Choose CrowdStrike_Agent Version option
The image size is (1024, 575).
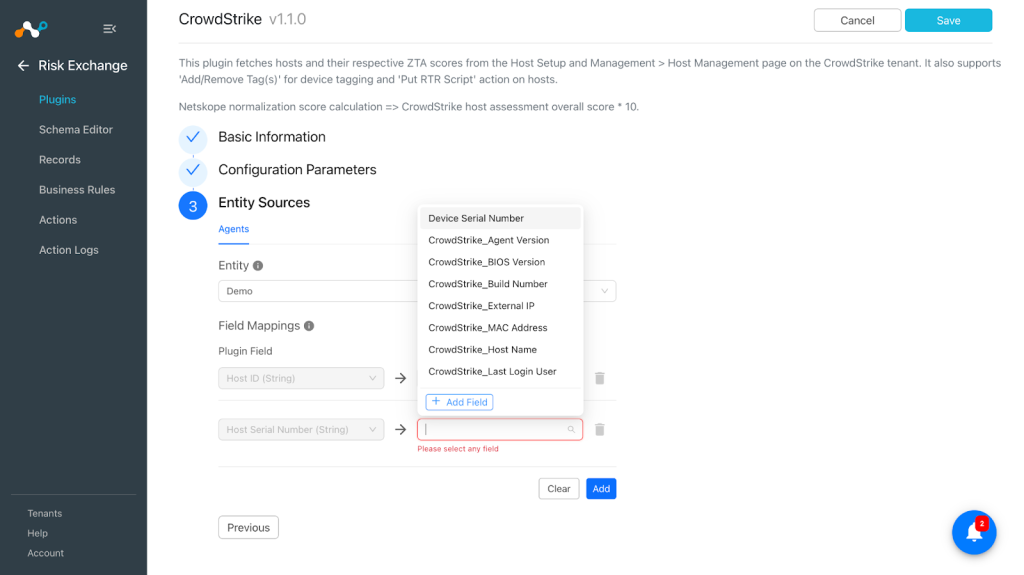[500, 240]
